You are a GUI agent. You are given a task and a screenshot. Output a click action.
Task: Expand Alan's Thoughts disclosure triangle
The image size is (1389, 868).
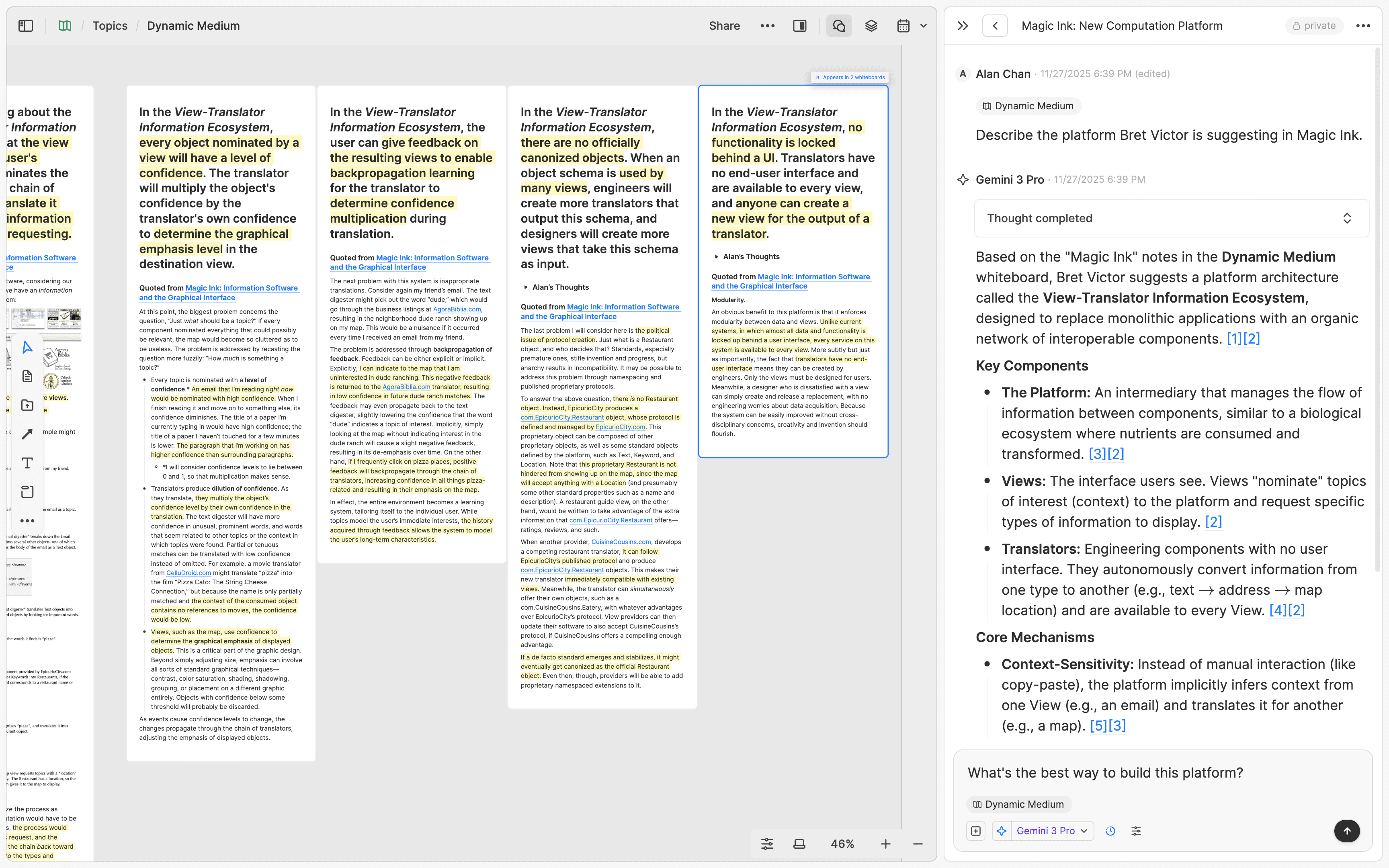click(717, 257)
